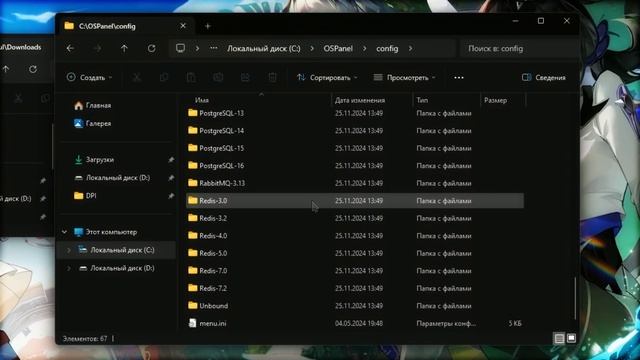Switch to large thumbnails view icon
This screenshot has height=360, width=640.
[x=571, y=338]
